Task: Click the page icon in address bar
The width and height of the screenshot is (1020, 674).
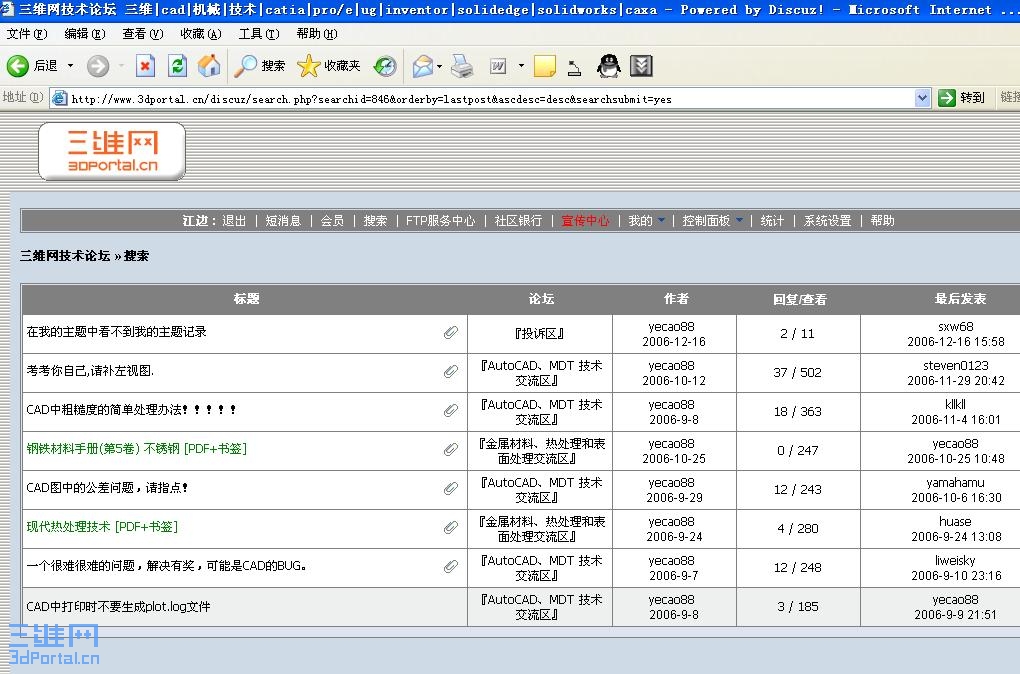Action: pos(60,98)
